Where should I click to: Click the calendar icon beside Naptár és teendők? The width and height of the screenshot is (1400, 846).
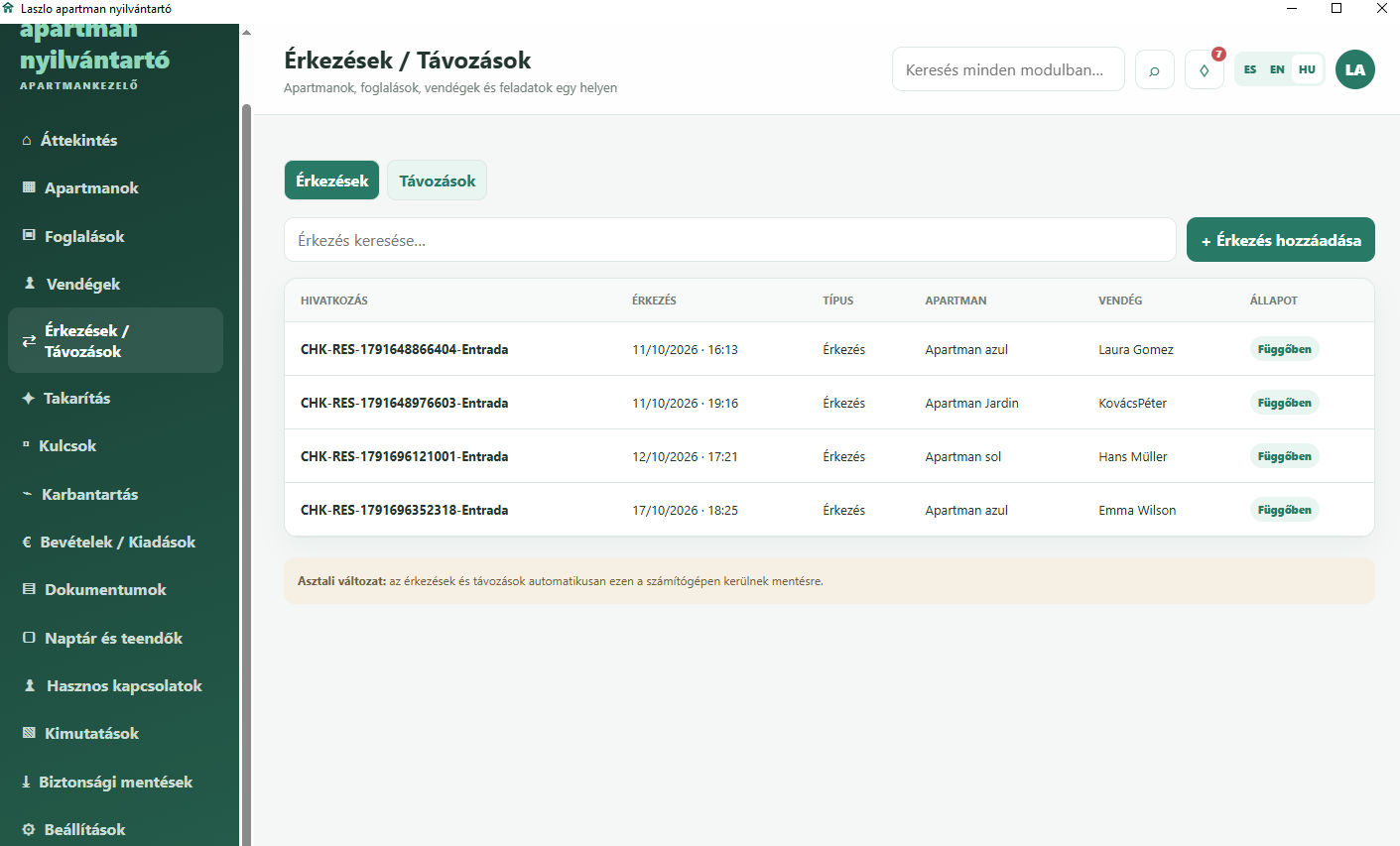tap(29, 638)
